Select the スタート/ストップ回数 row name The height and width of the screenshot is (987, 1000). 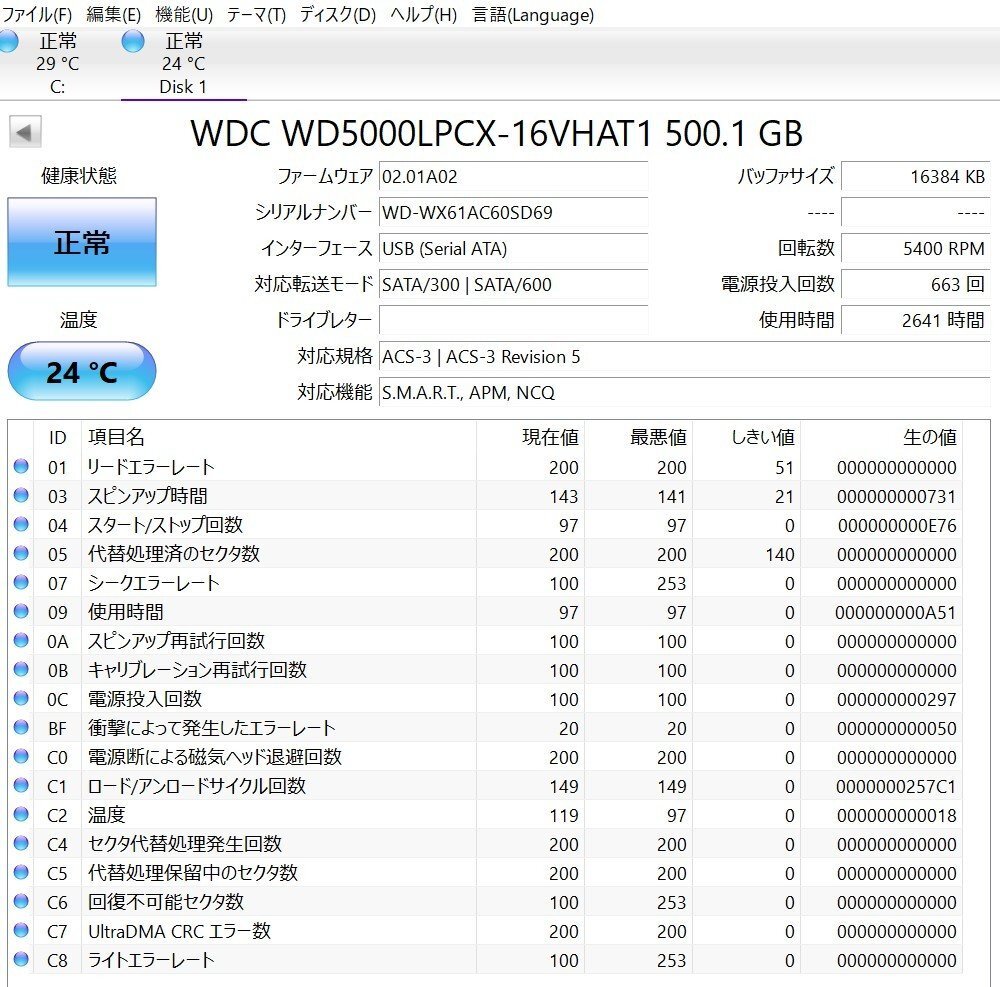(x=165, y=525)
